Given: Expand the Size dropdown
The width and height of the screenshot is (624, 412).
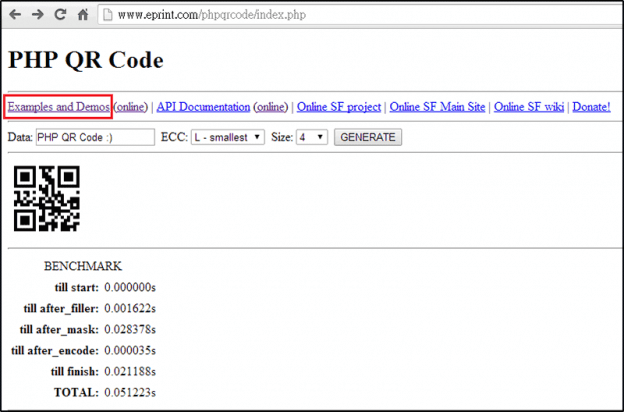Looking at the screenshot, I should pyautogui.click(x=311, y=137).
